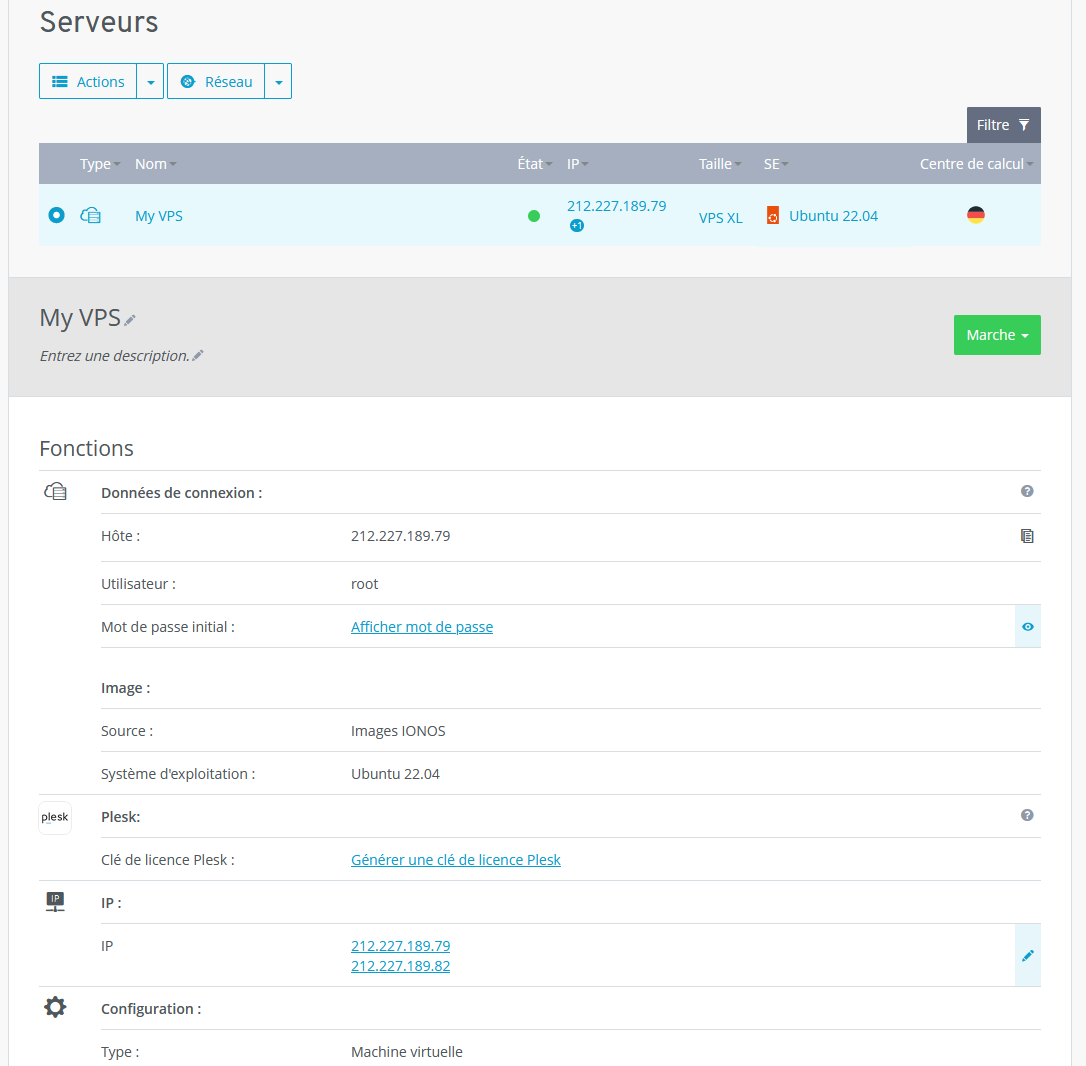Click the Images IONOS source value

click(398, 731)
